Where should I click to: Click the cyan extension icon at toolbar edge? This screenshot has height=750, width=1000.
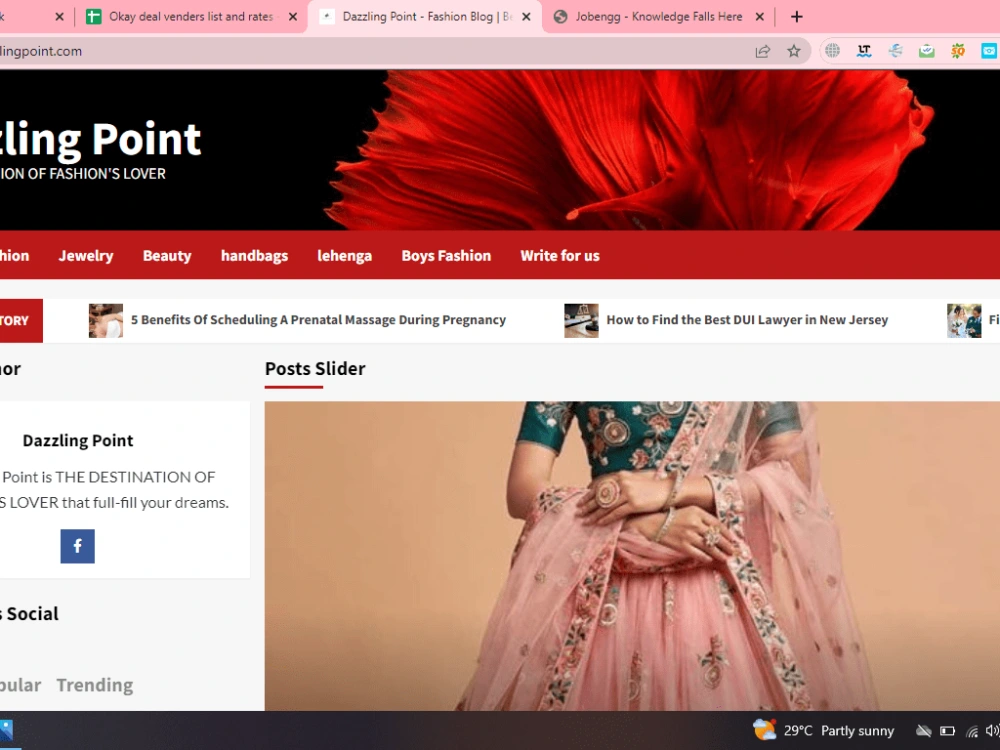tap(989, 51)
